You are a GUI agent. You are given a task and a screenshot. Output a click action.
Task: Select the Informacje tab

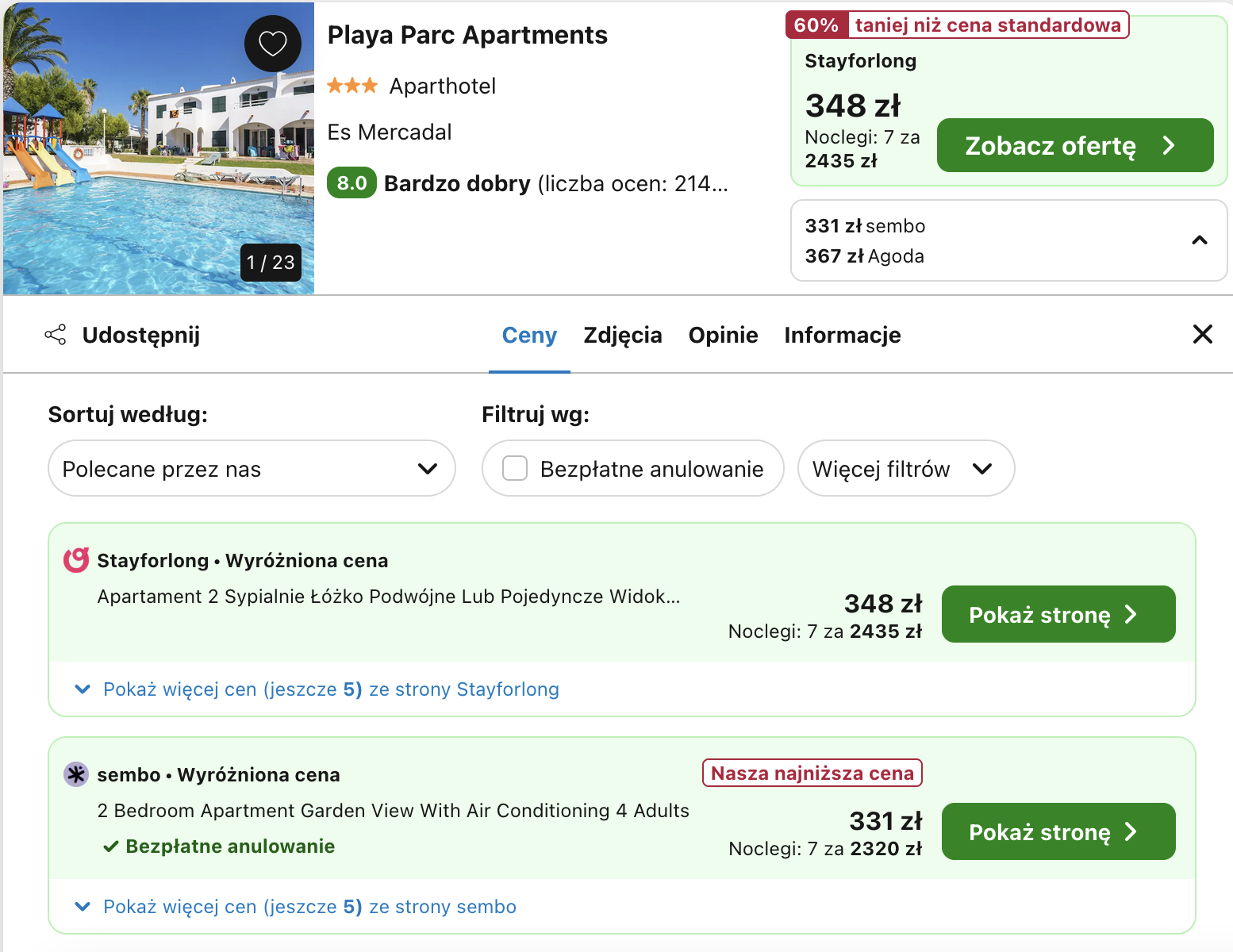pos(842,336)
